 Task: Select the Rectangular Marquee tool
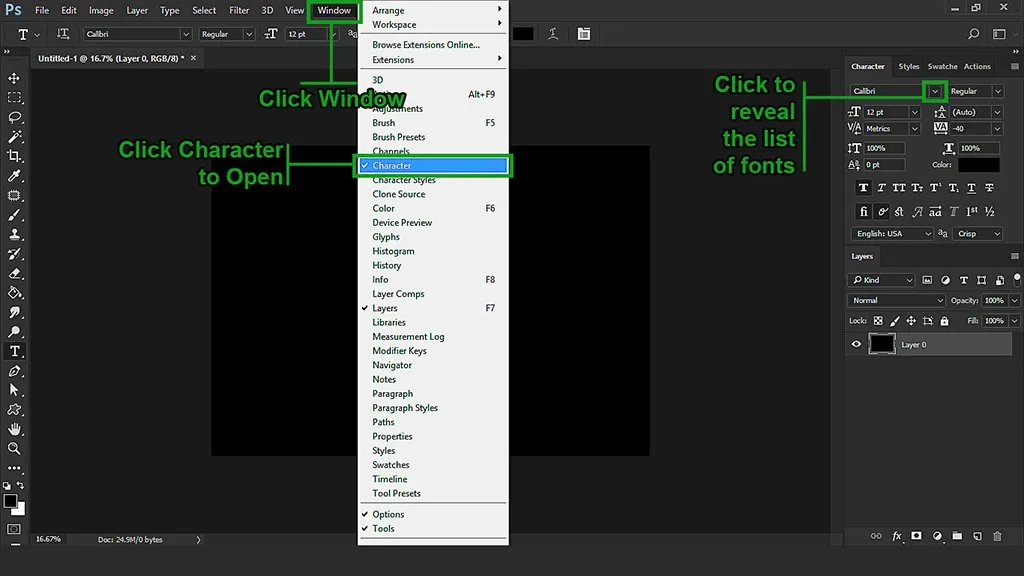14,98
